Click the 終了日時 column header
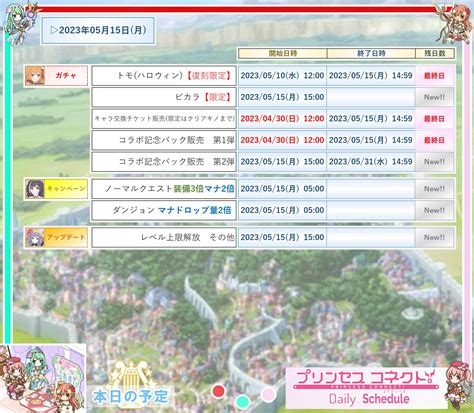 pyautogui.click(x=371, y=53)
